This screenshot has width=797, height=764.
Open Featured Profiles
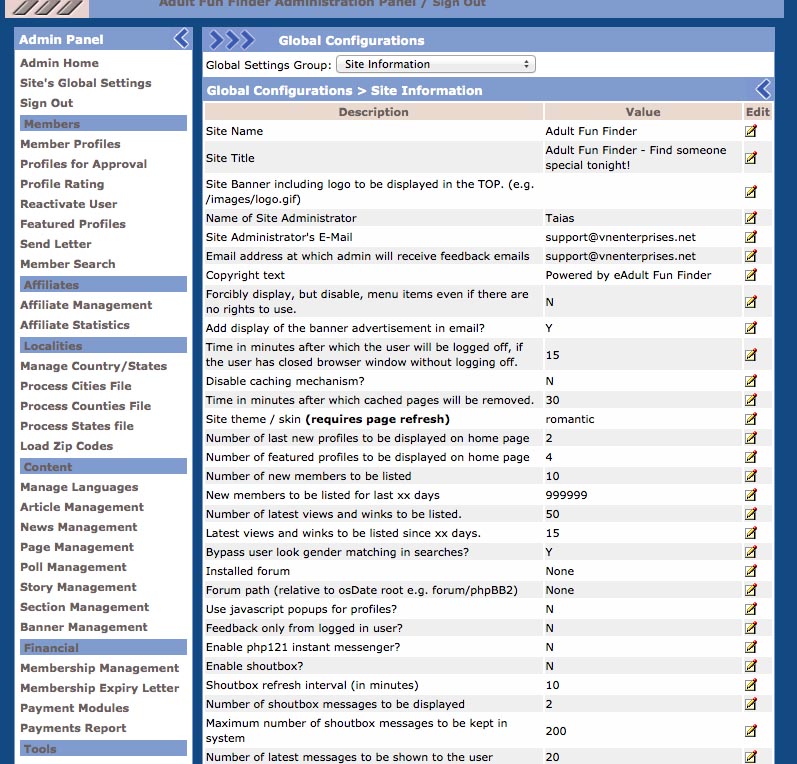click(x=73, y=224)
